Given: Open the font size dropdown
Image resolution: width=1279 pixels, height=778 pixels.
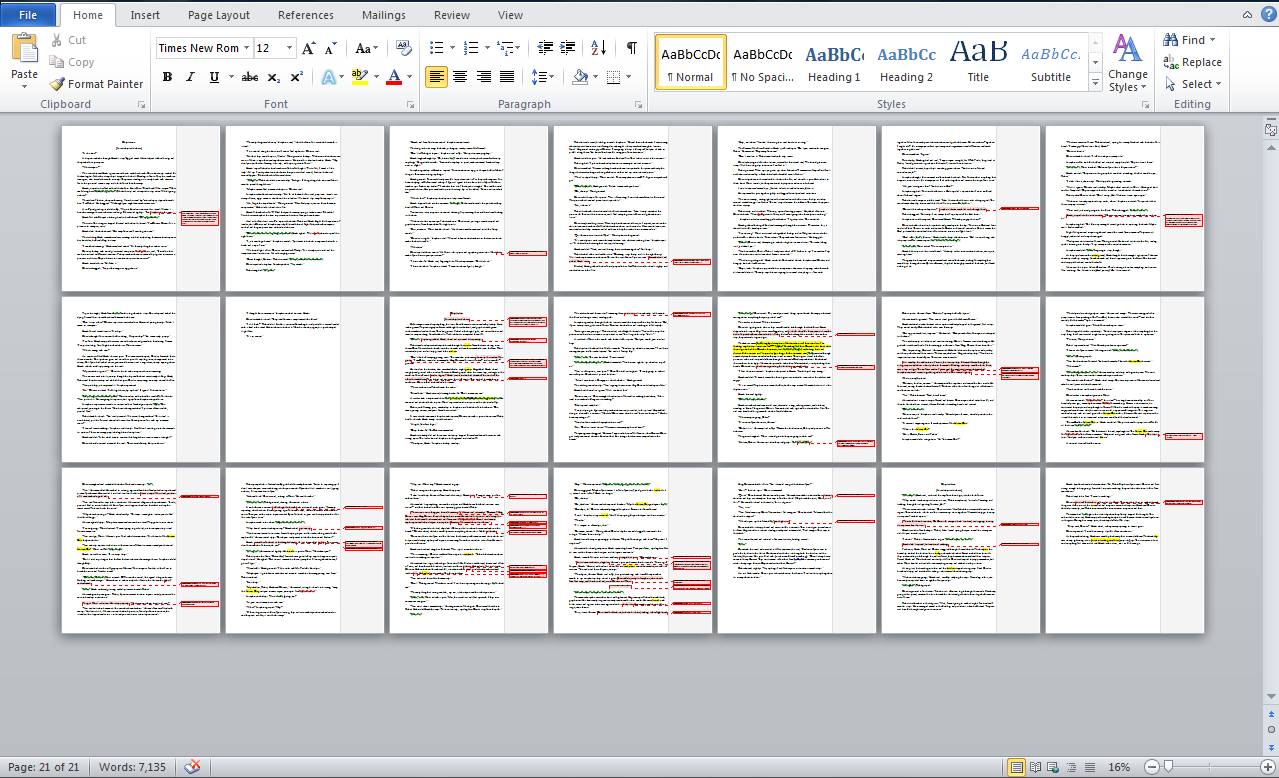Looking at the screenshot, I should [x=290, y=48].
